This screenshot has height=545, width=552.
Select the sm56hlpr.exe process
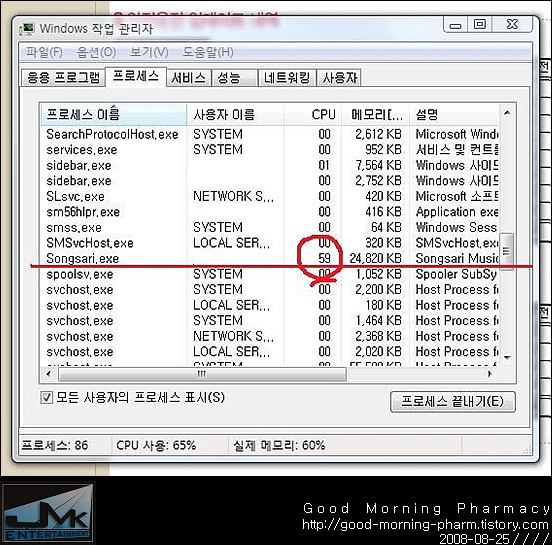coord(270,212)
